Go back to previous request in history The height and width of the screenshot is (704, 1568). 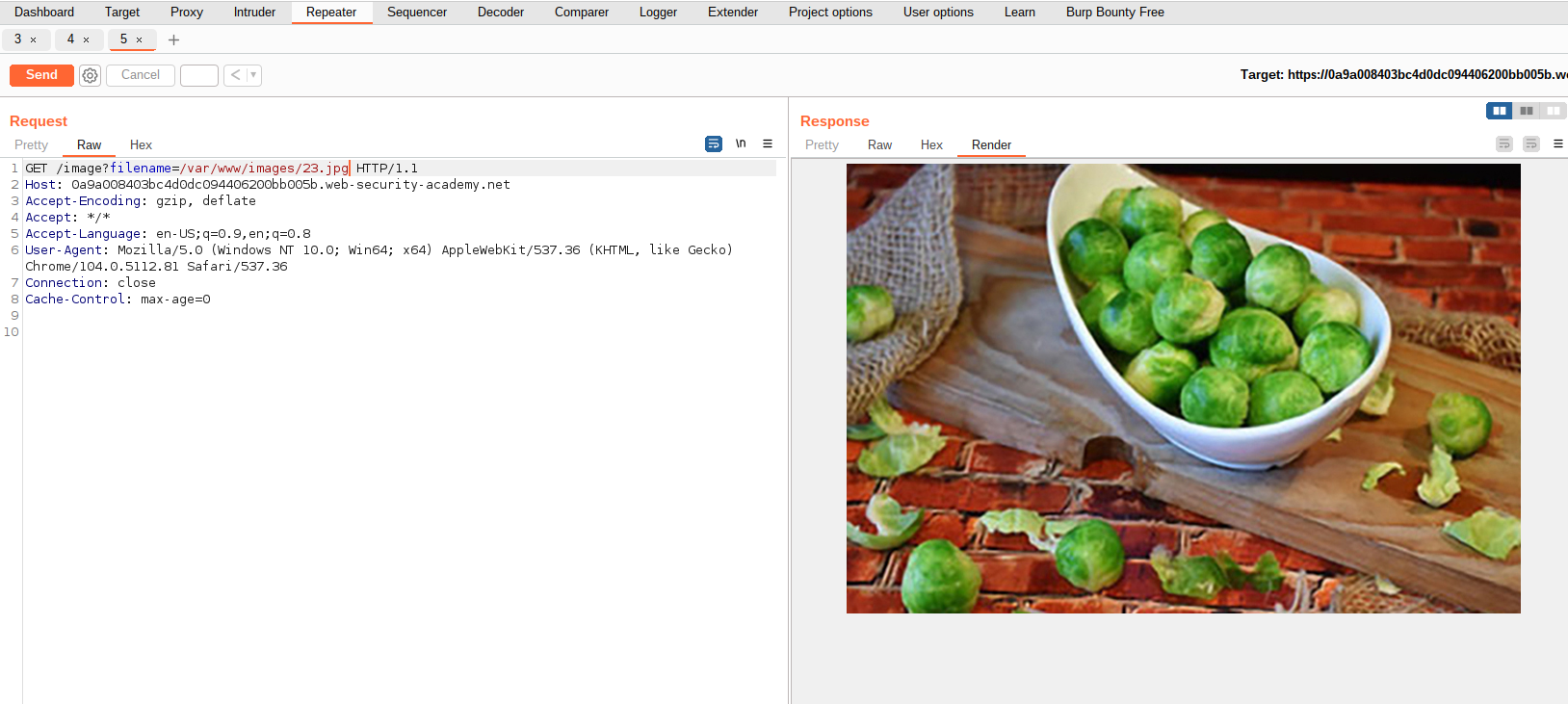pos(235,75)
